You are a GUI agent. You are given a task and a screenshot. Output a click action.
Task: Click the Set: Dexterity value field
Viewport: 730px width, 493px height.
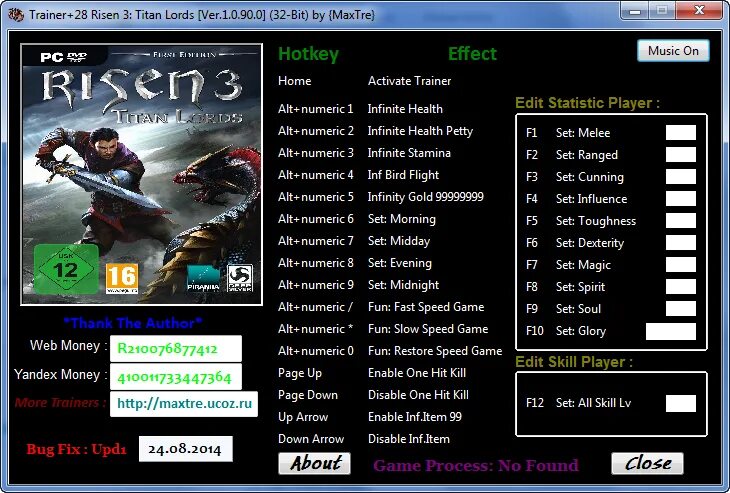[681, 243]
